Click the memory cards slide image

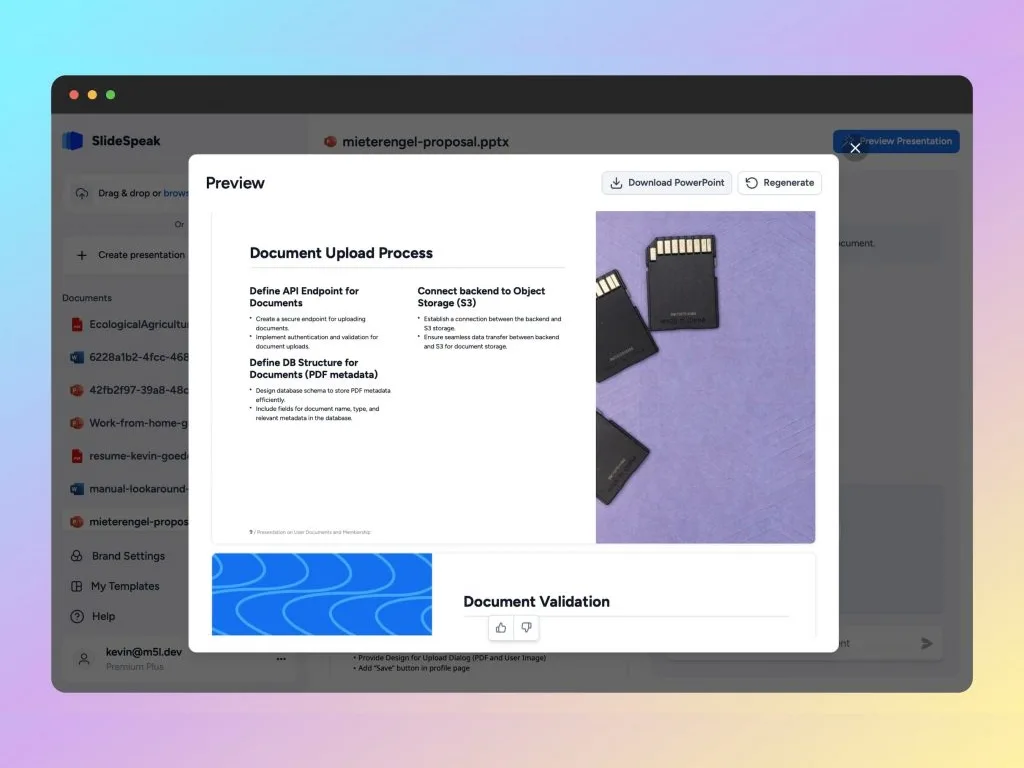[705, 377]
